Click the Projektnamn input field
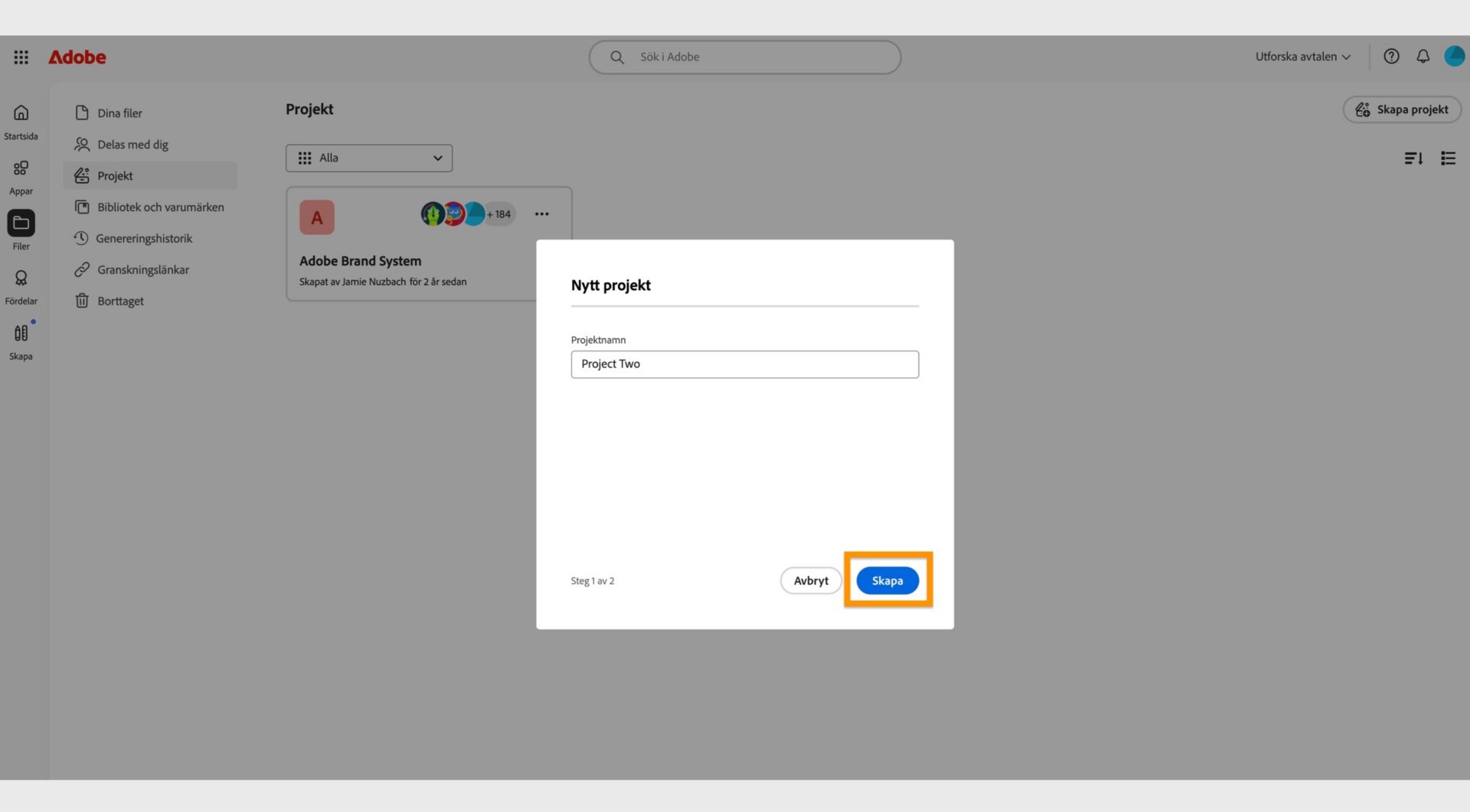The image size is (1470, 812). click(745, 364)
